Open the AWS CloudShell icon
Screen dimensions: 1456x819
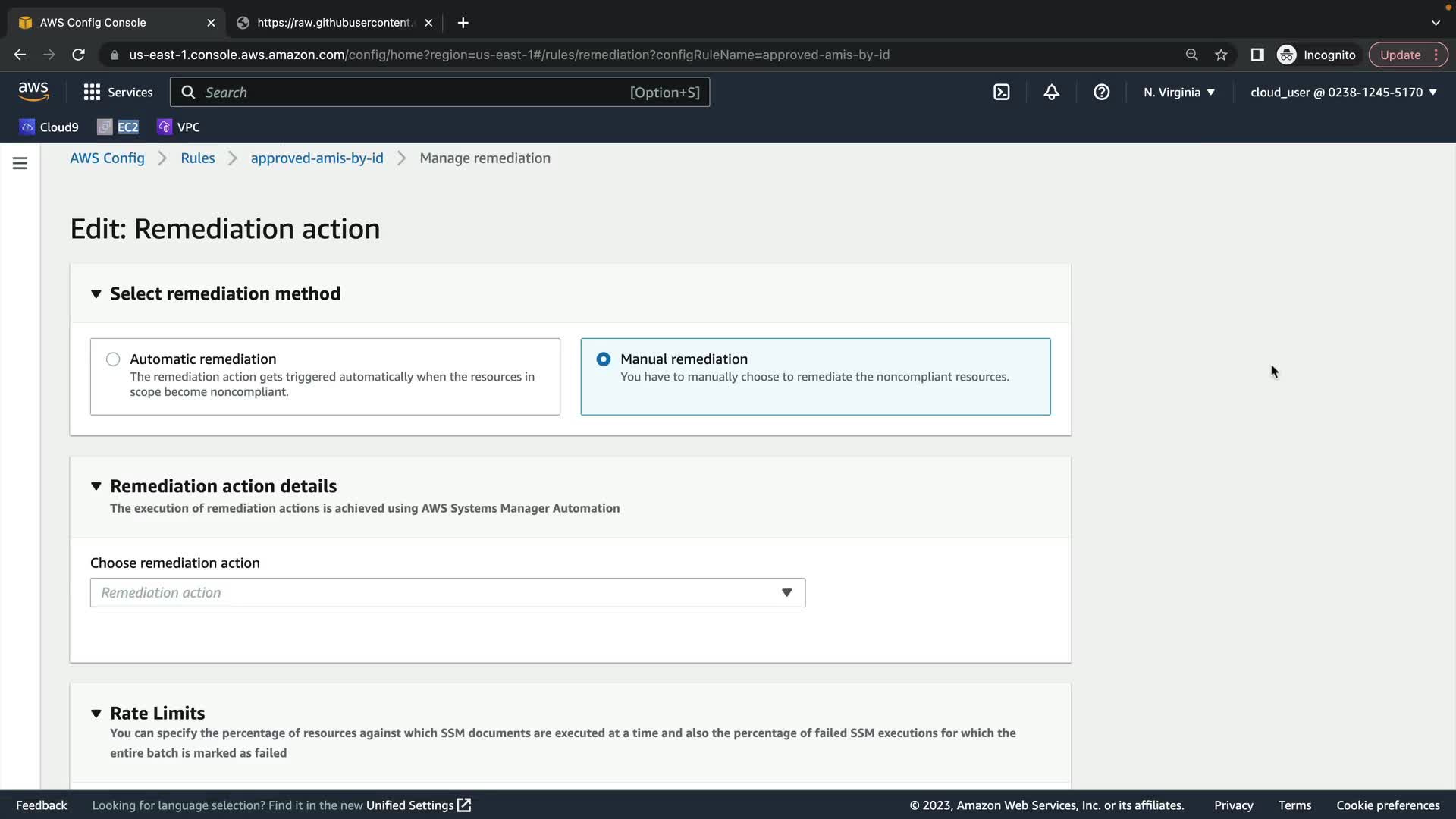pos(1001,92)
